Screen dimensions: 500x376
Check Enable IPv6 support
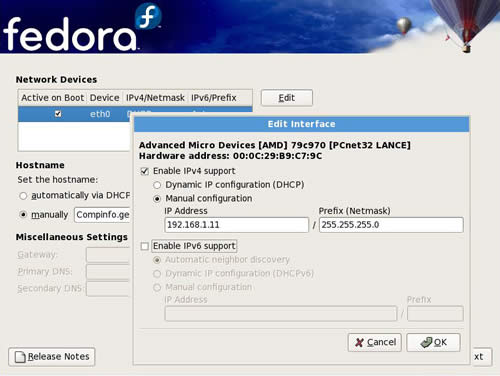[x=145, y=246]
